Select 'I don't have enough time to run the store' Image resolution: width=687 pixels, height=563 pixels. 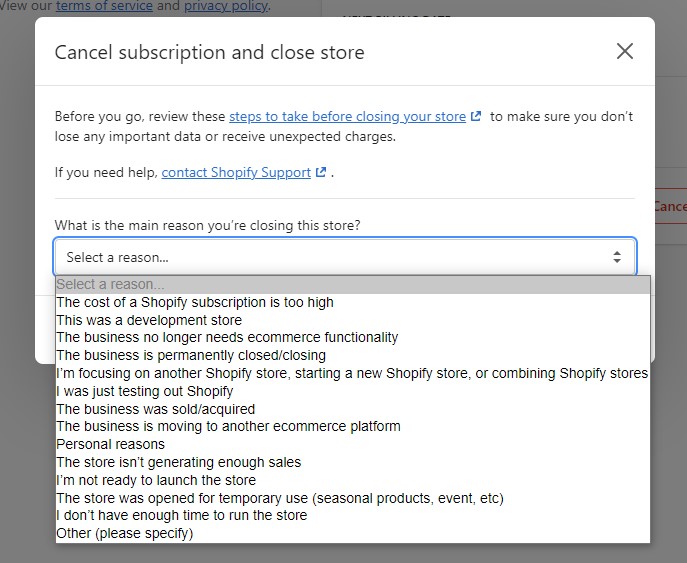point(353,515)
